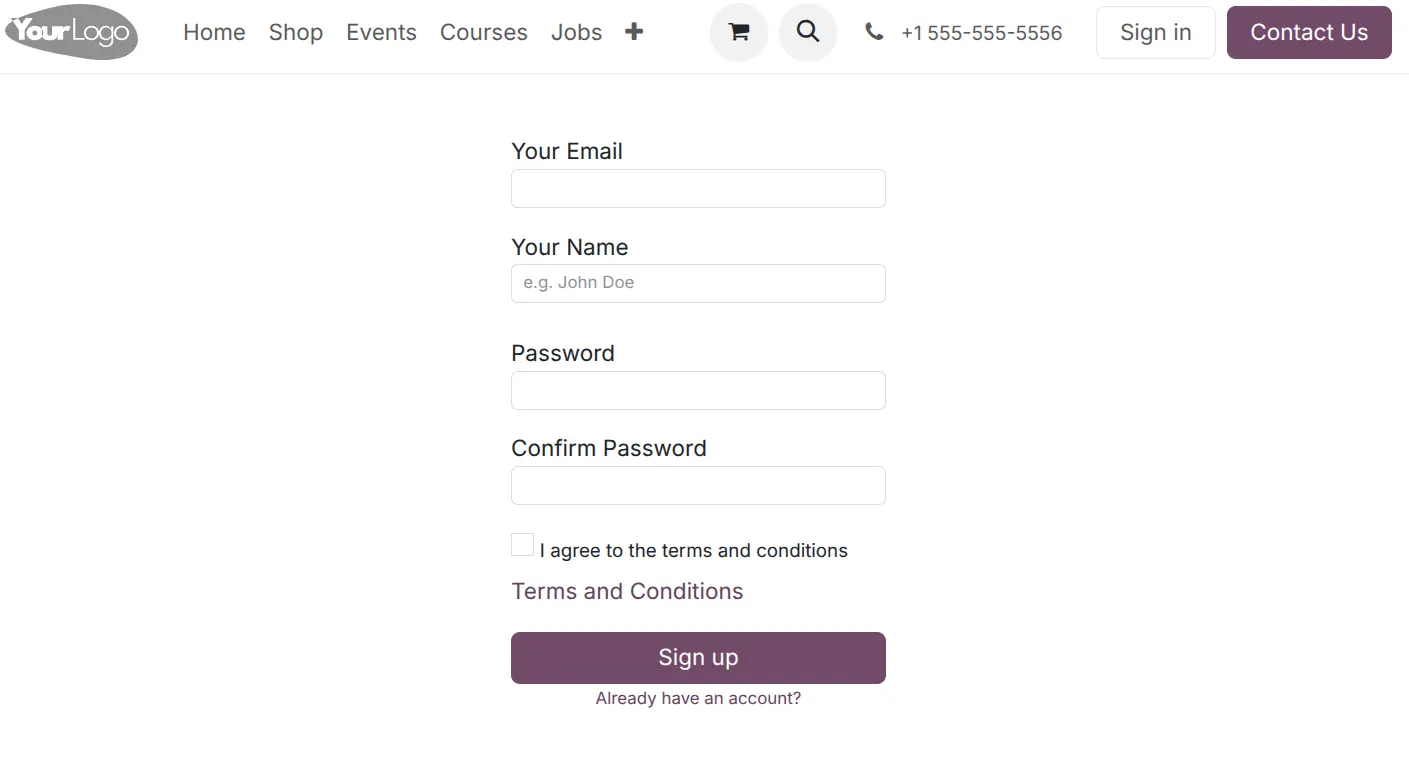Screen dimensions: 1409x772
Task: Open the Courses menu item
Action: (484, 32)
